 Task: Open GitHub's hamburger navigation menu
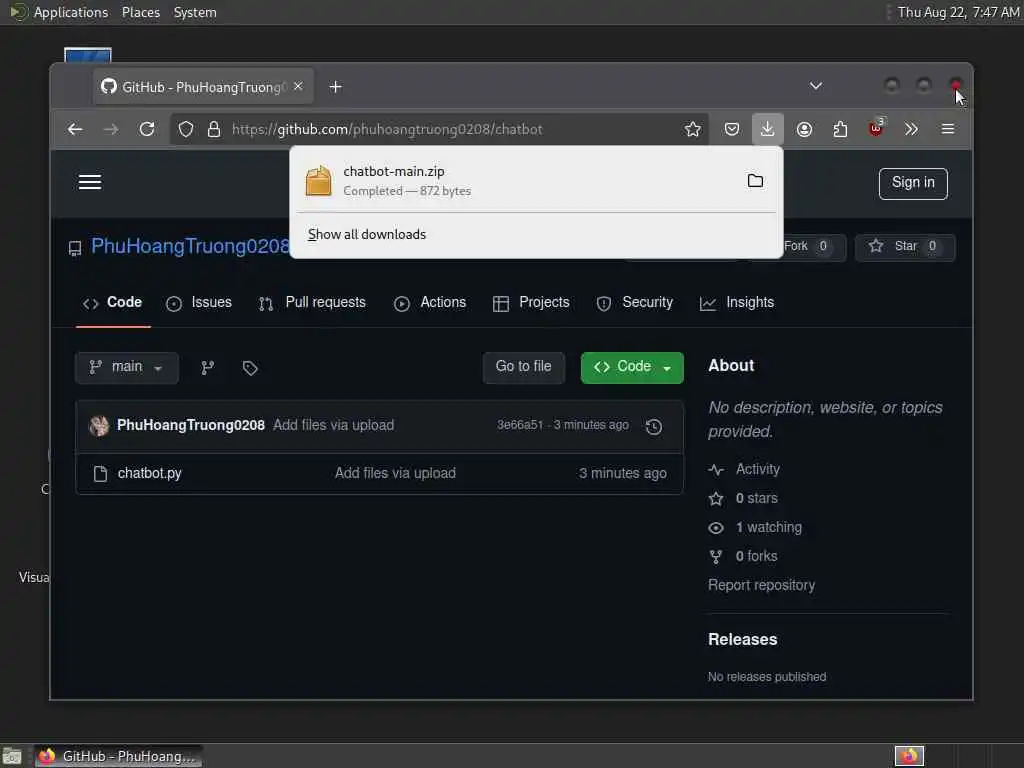(x=90, y=182)
